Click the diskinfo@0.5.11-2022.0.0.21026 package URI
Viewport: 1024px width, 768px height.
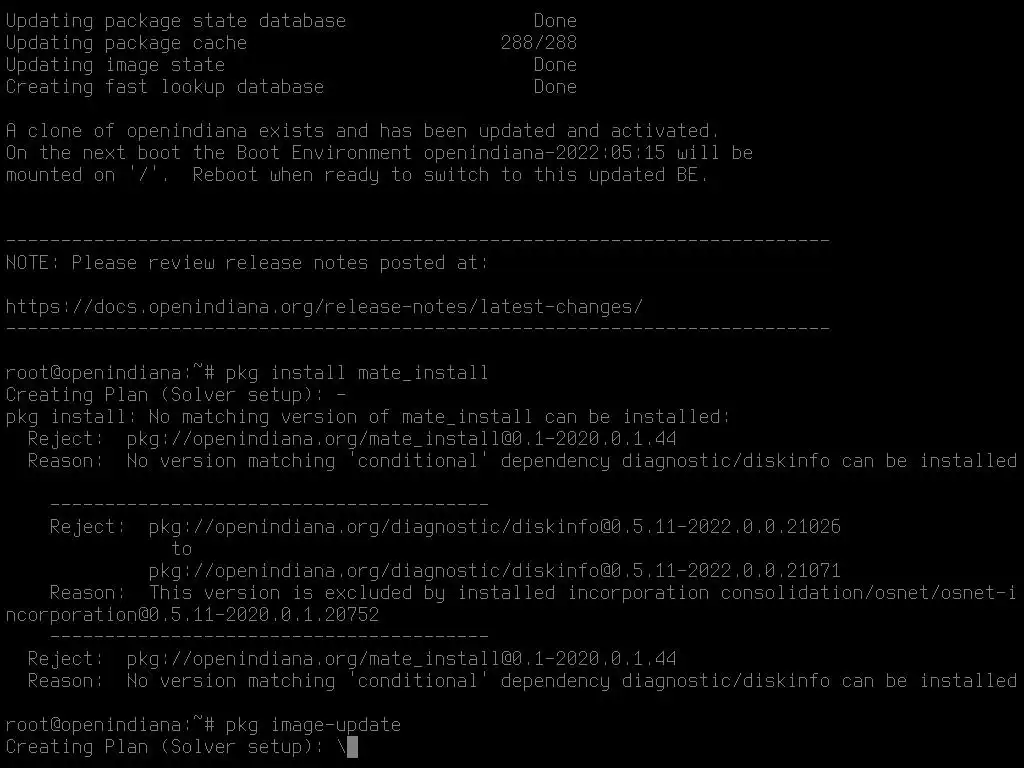(x=494, y=527)
